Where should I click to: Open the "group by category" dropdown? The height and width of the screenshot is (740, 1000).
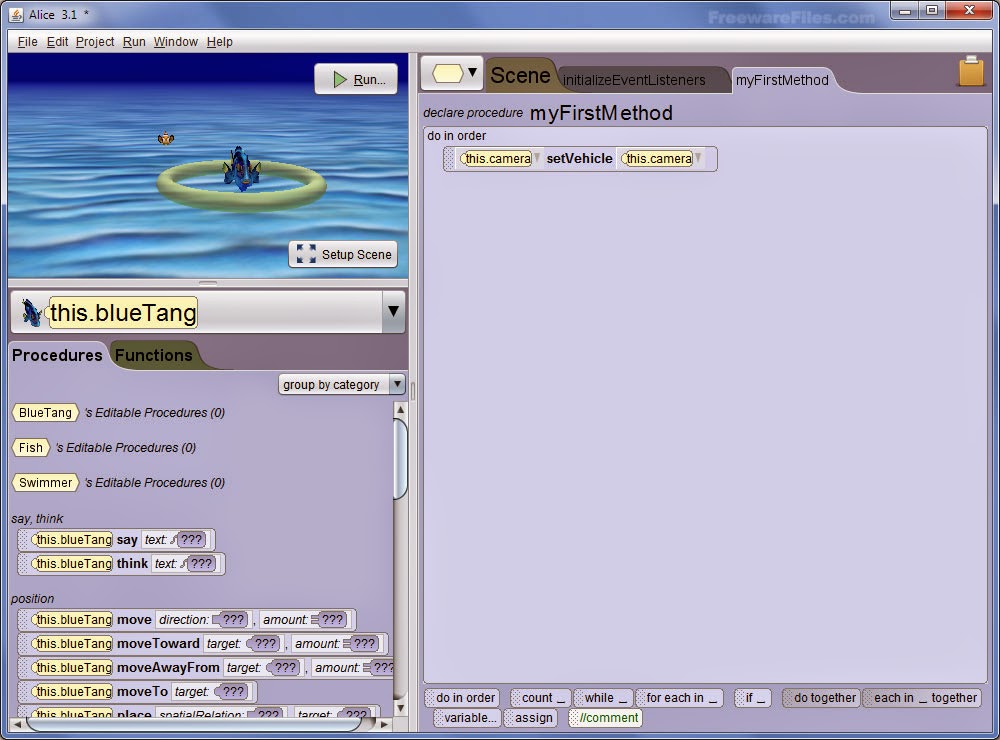click(x=396, y=384)
